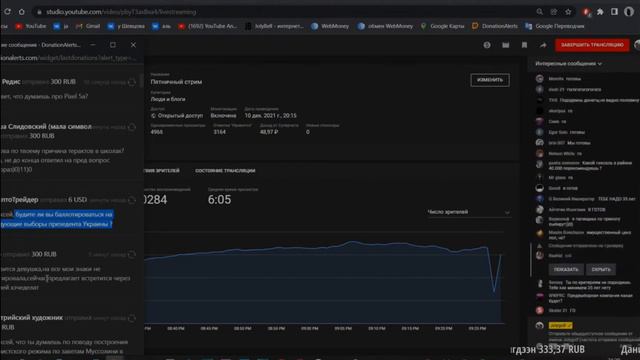This screenshot has height=360, width=640.
Task: Click the super chat revenue '48,97 ₽'
Action: pos(269,132)
